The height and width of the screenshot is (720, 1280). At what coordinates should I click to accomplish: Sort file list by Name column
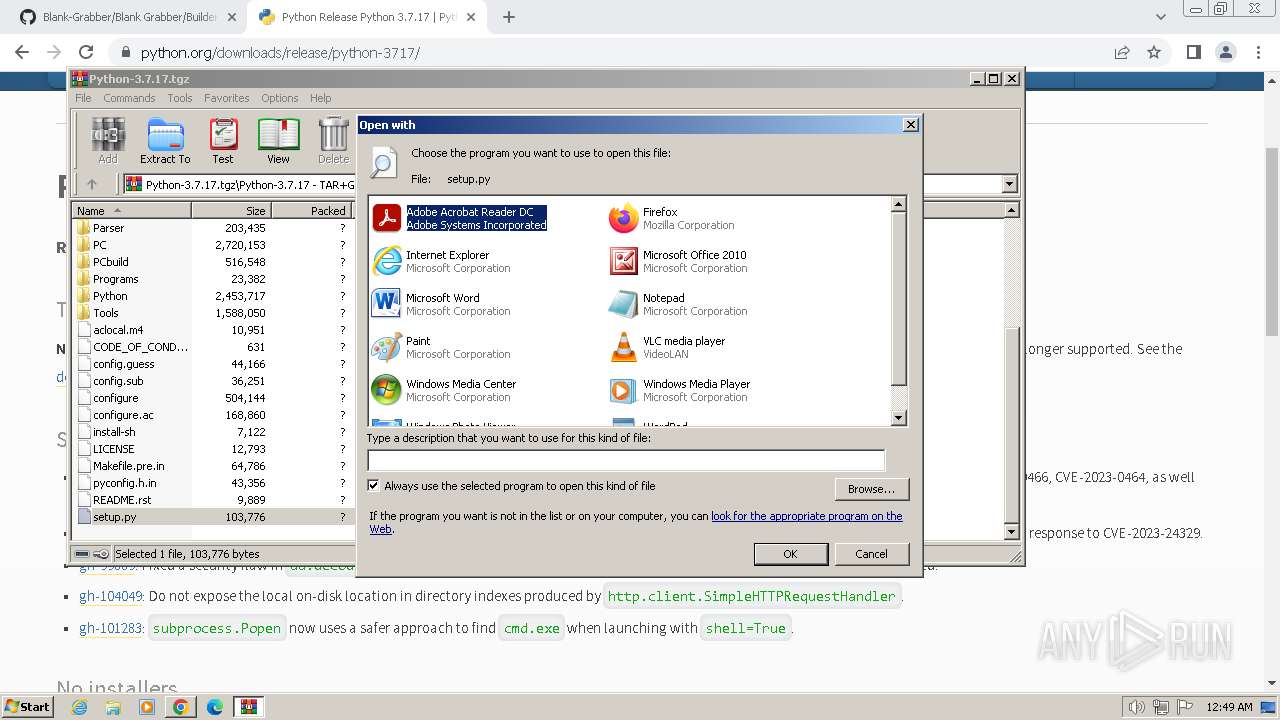(x=131, y=210)
